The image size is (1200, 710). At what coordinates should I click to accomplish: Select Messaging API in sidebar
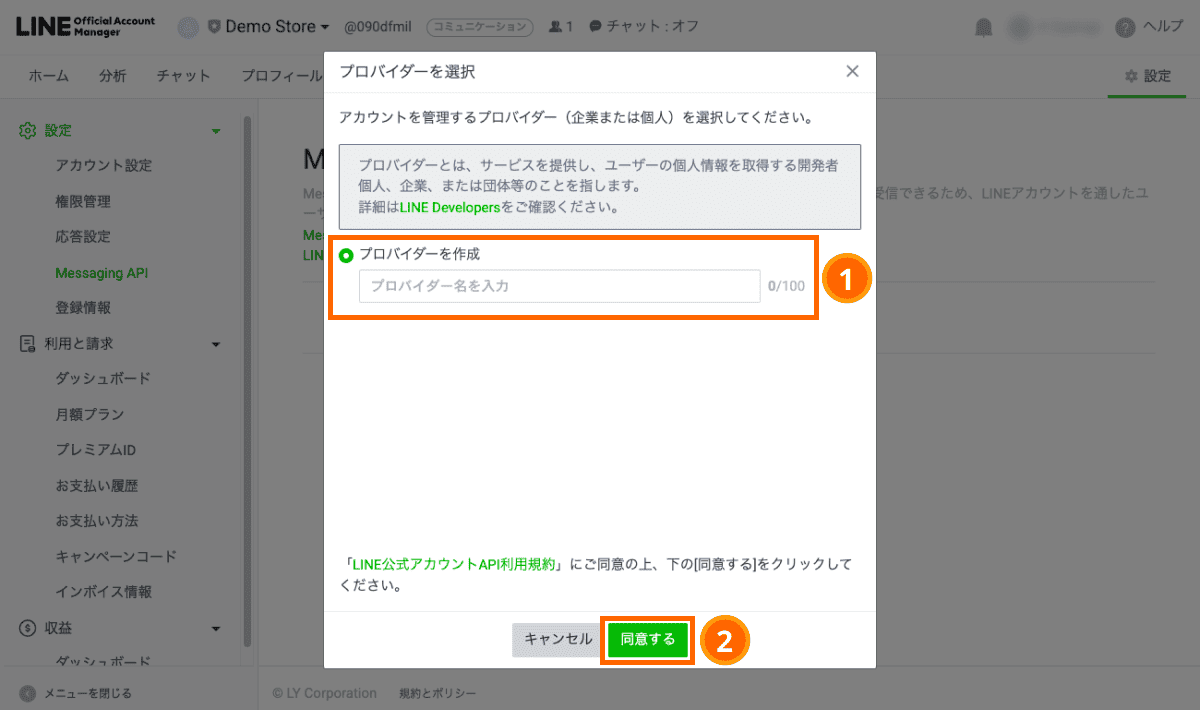tap(102, 273)
